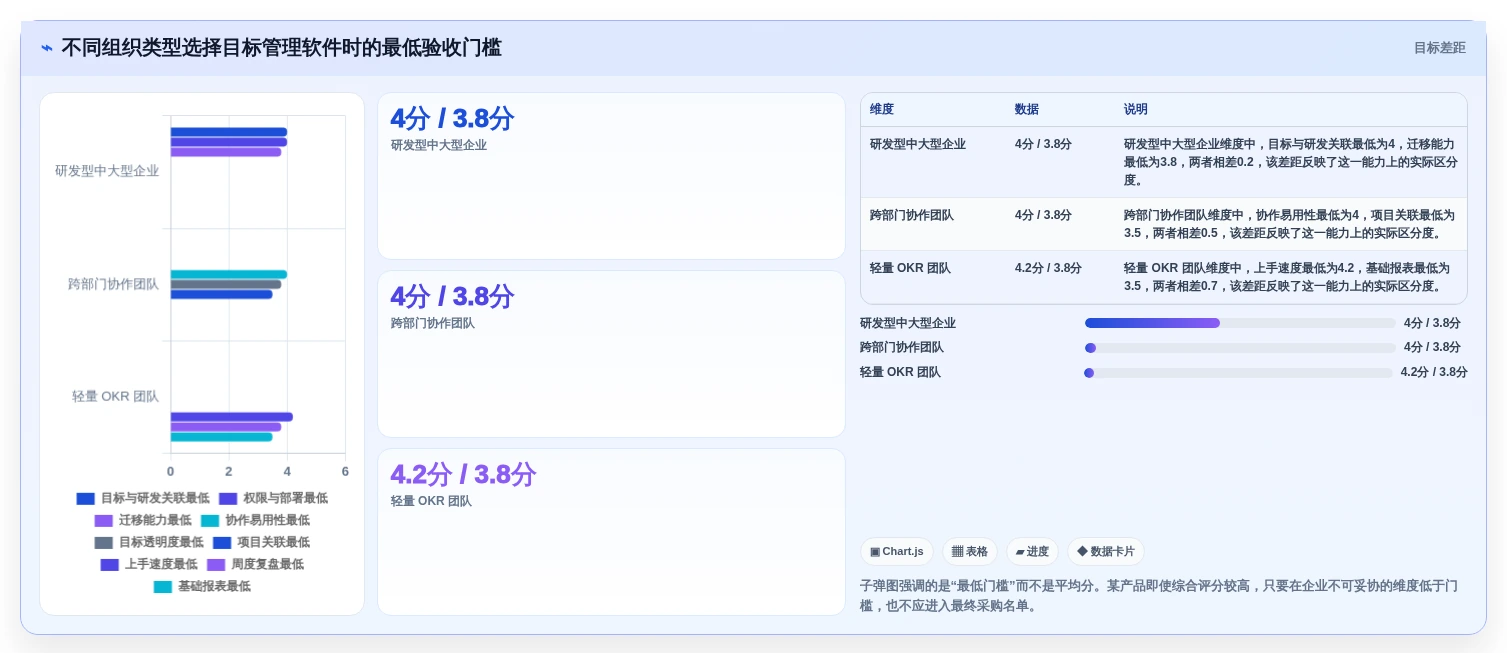
Task: Click the indigo top bar of 轻量 OKR 团队
Action: click(x=231, y=417)
